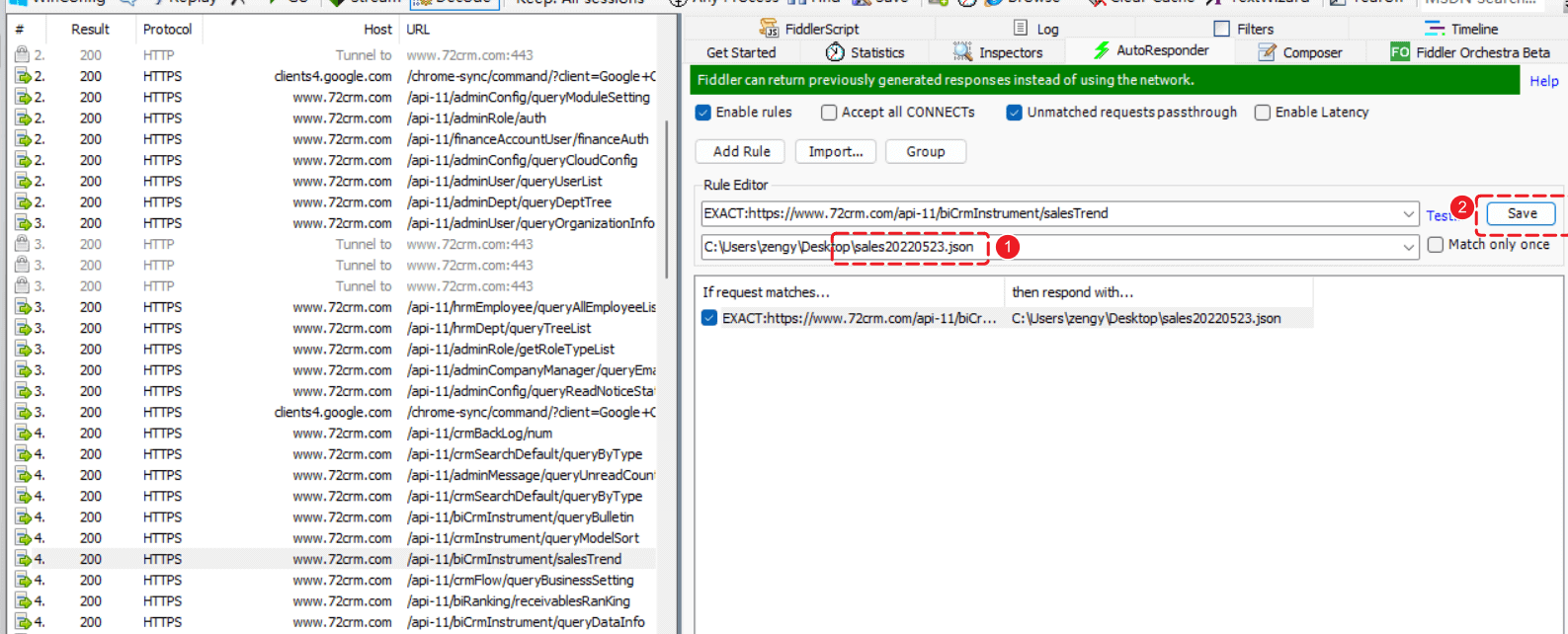Open the Statistics tab via its clock icon
Image resolution: width=1568 pixels, height=634 pixels.
point(835,52)
